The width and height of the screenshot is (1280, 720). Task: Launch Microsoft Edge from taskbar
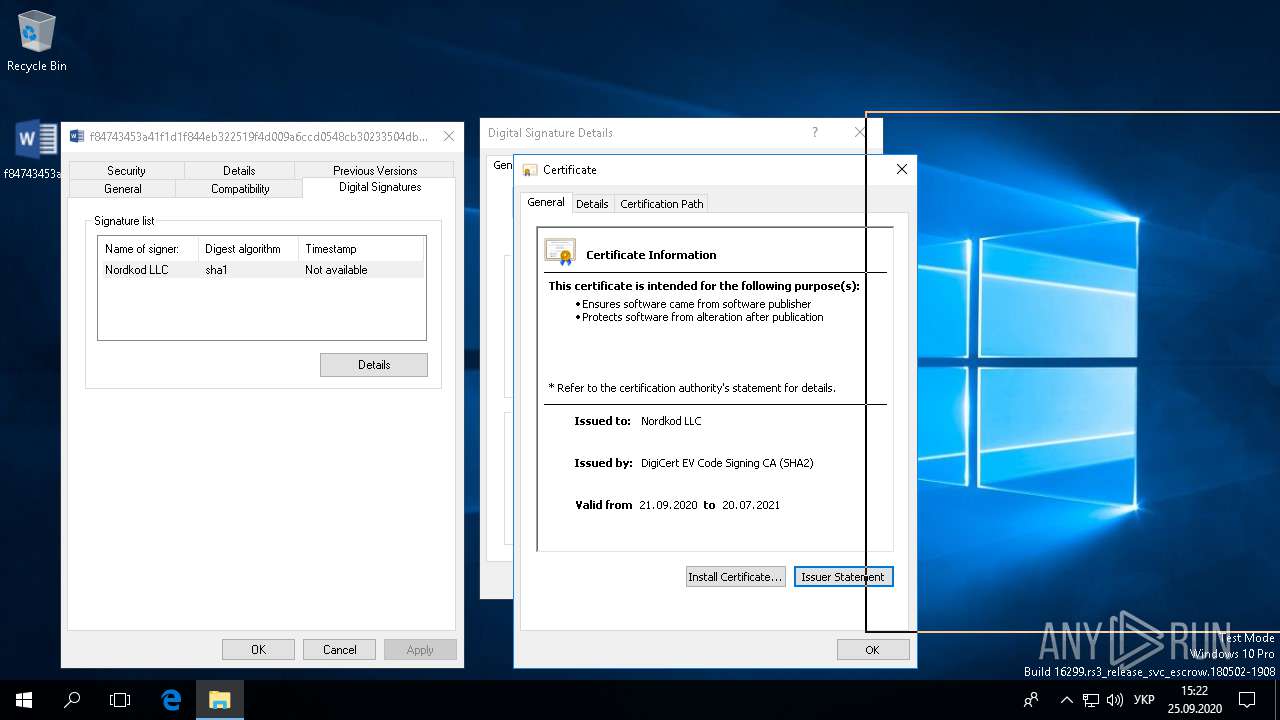click(x=171, y=700)
